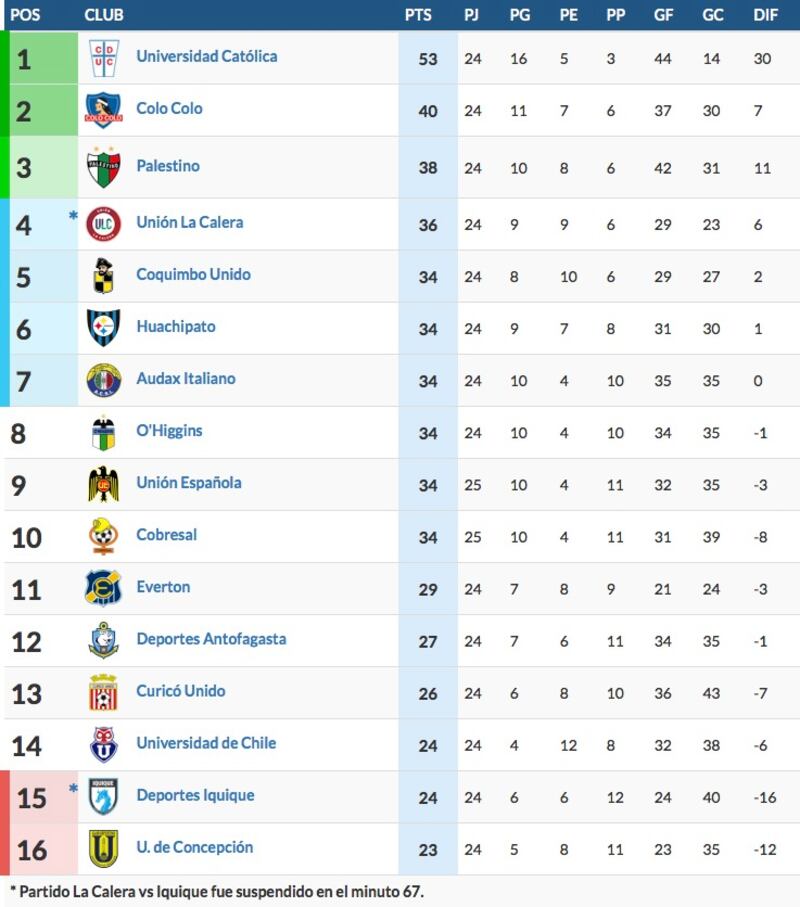Open the Curicó Unido team link

[x=180, y=691]
